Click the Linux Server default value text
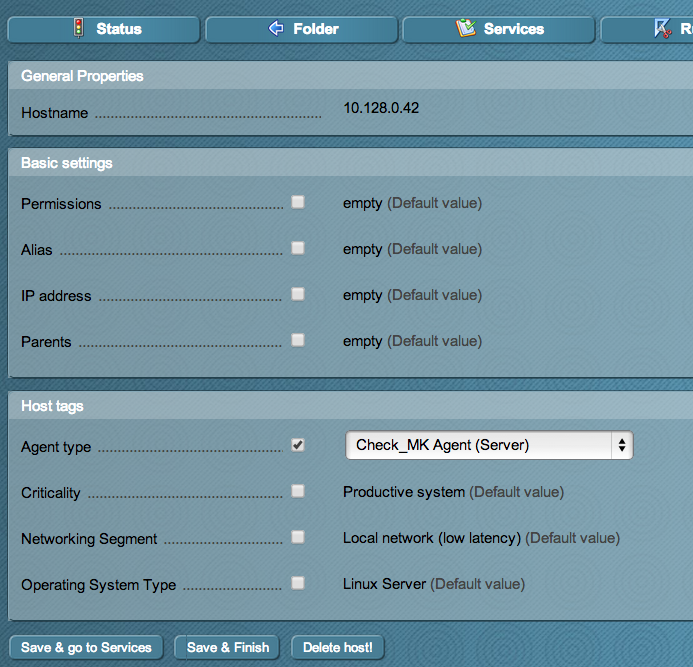This screenshot has height=667, width=693. [434, 584]
